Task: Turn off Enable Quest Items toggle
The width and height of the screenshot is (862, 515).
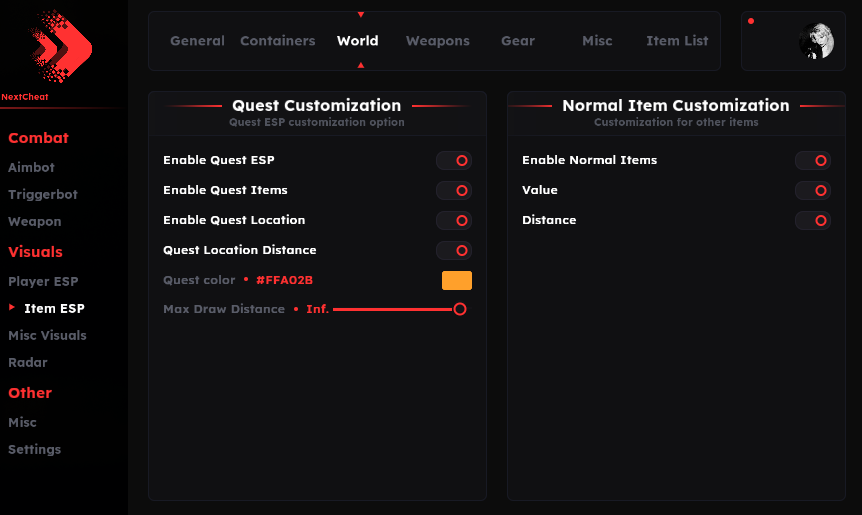Action: [454, 190]
